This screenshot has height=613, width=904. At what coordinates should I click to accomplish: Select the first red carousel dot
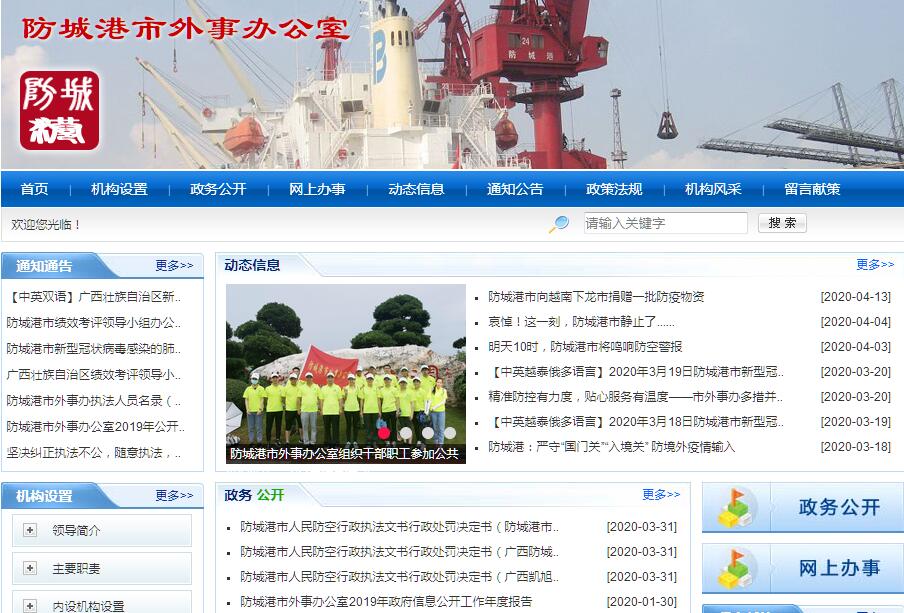point(384,433)
